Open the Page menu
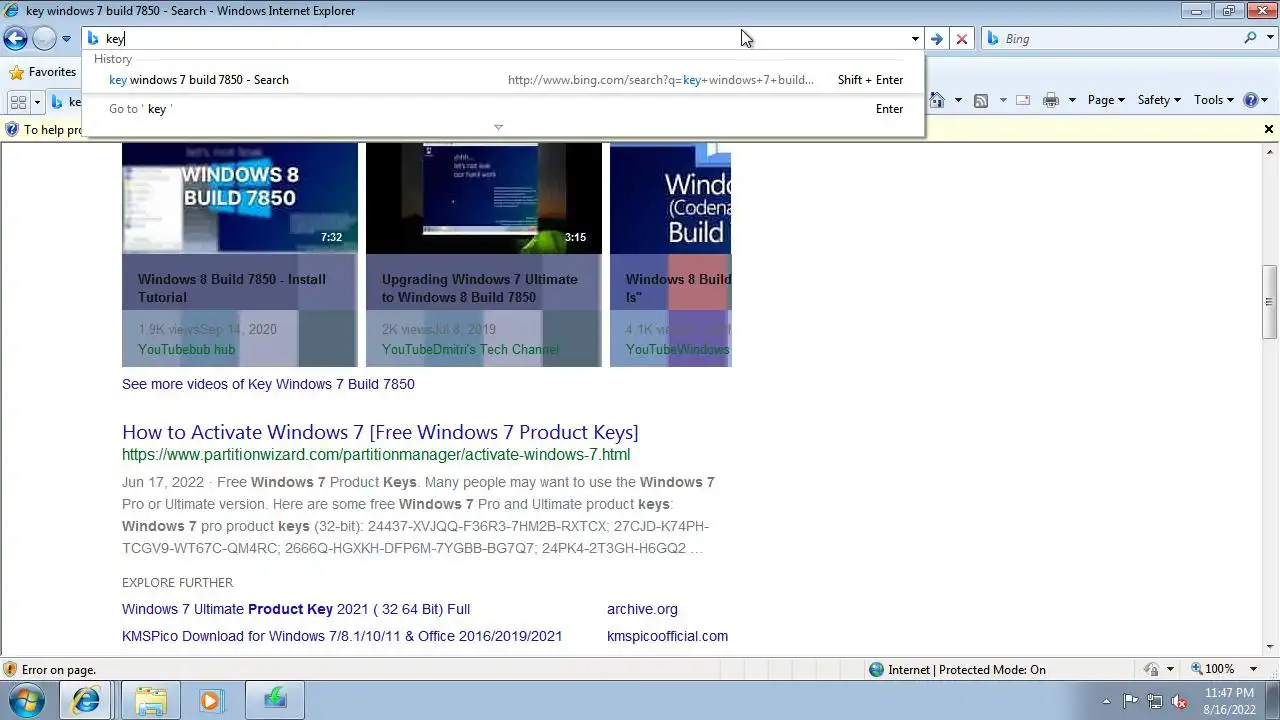The image size is (1280, 720). (1106, 100)
